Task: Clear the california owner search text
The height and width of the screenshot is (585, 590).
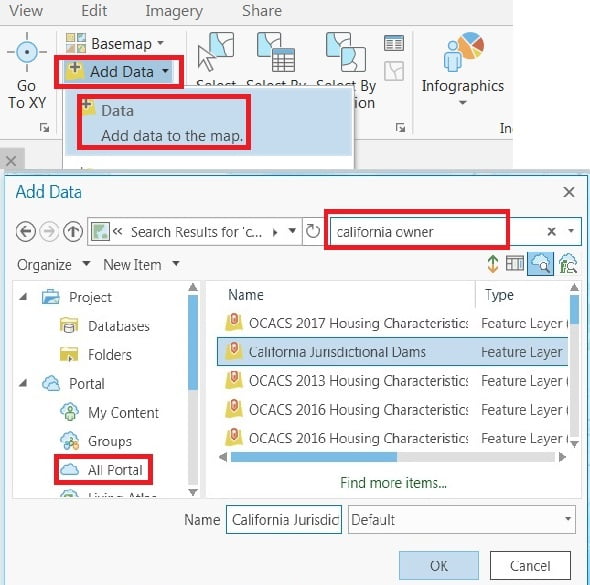Action: point(551,231)
